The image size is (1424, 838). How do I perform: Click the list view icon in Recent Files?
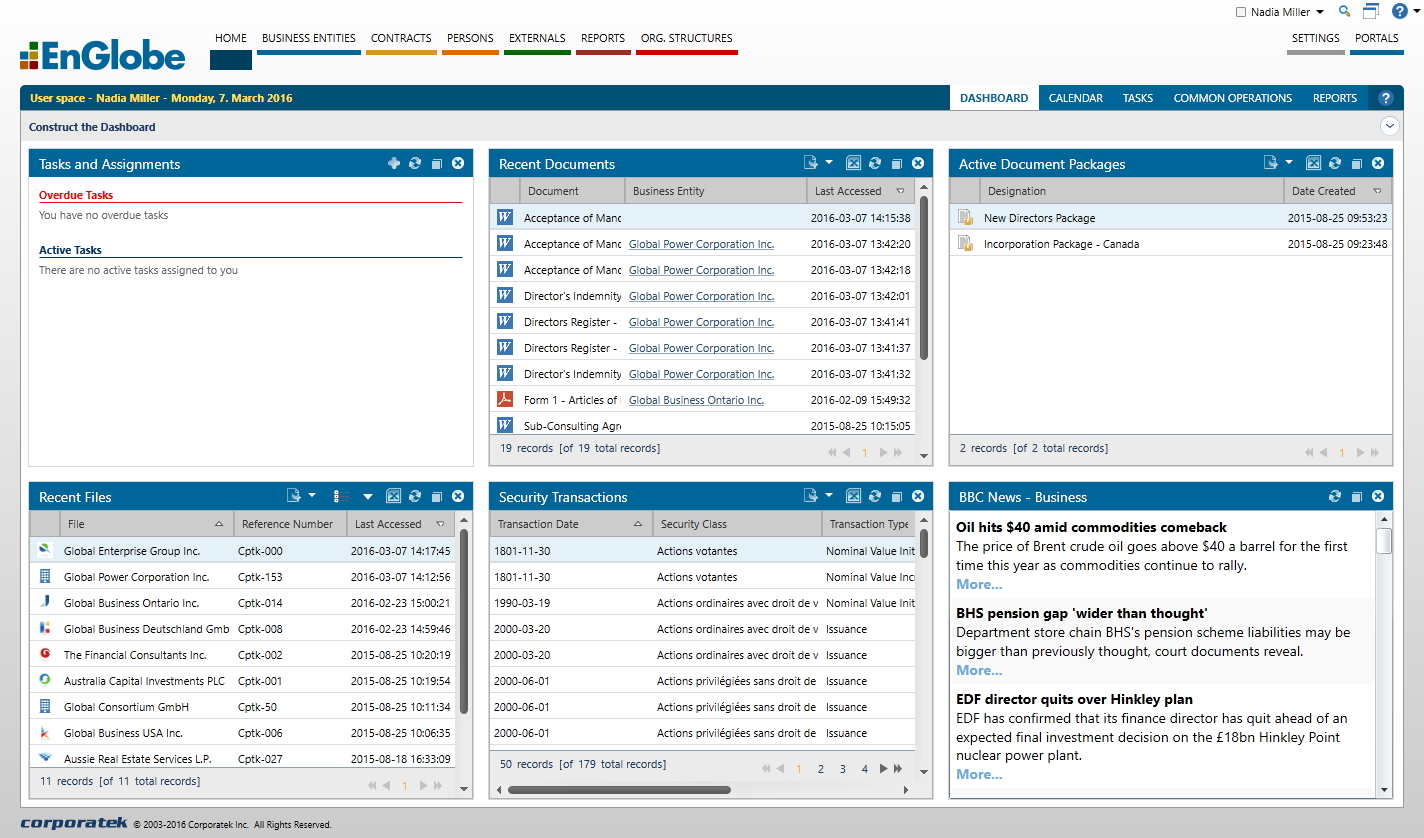pos(342,496)
